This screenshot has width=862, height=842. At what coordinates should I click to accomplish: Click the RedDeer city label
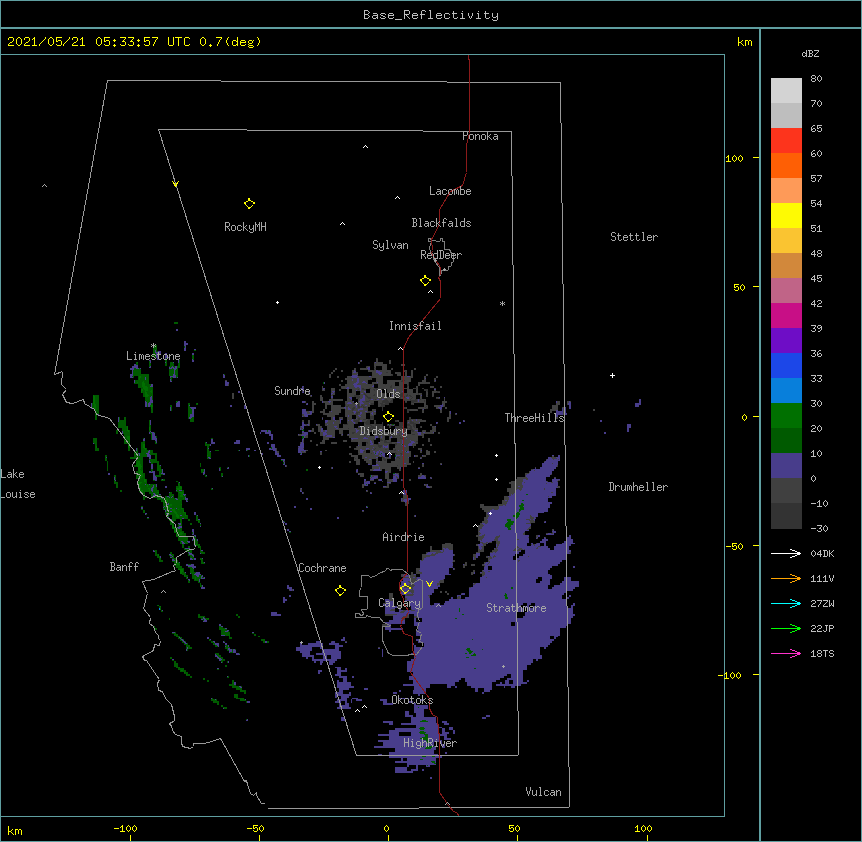[x=441, y=255]
